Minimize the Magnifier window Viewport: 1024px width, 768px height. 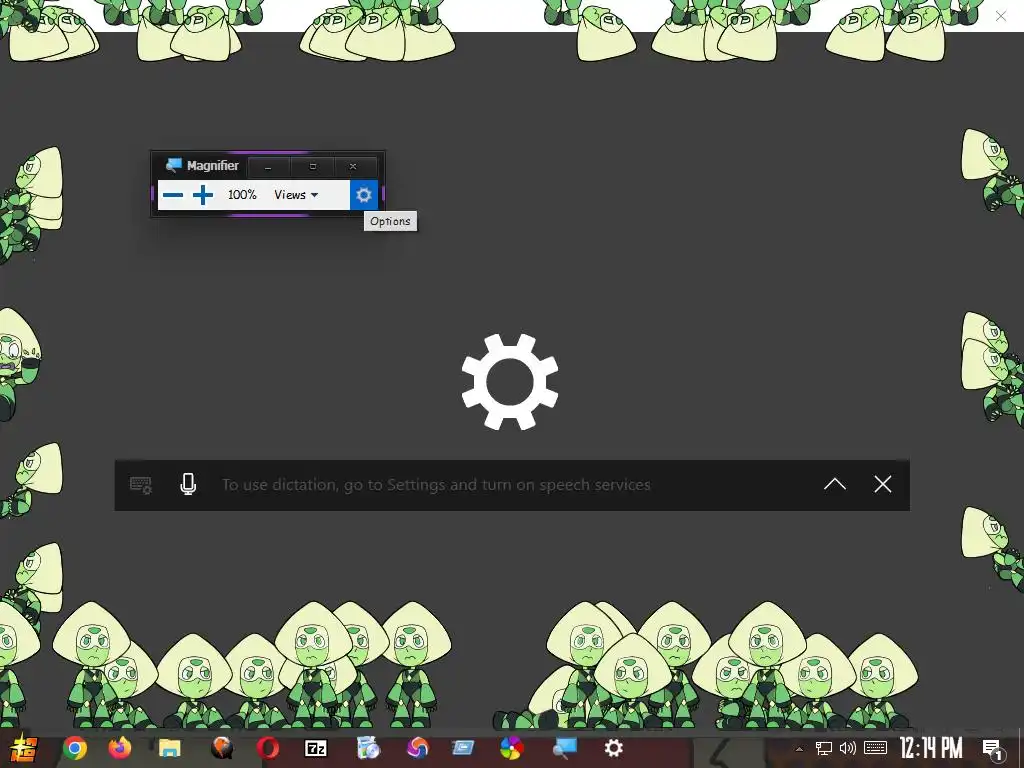268,167
